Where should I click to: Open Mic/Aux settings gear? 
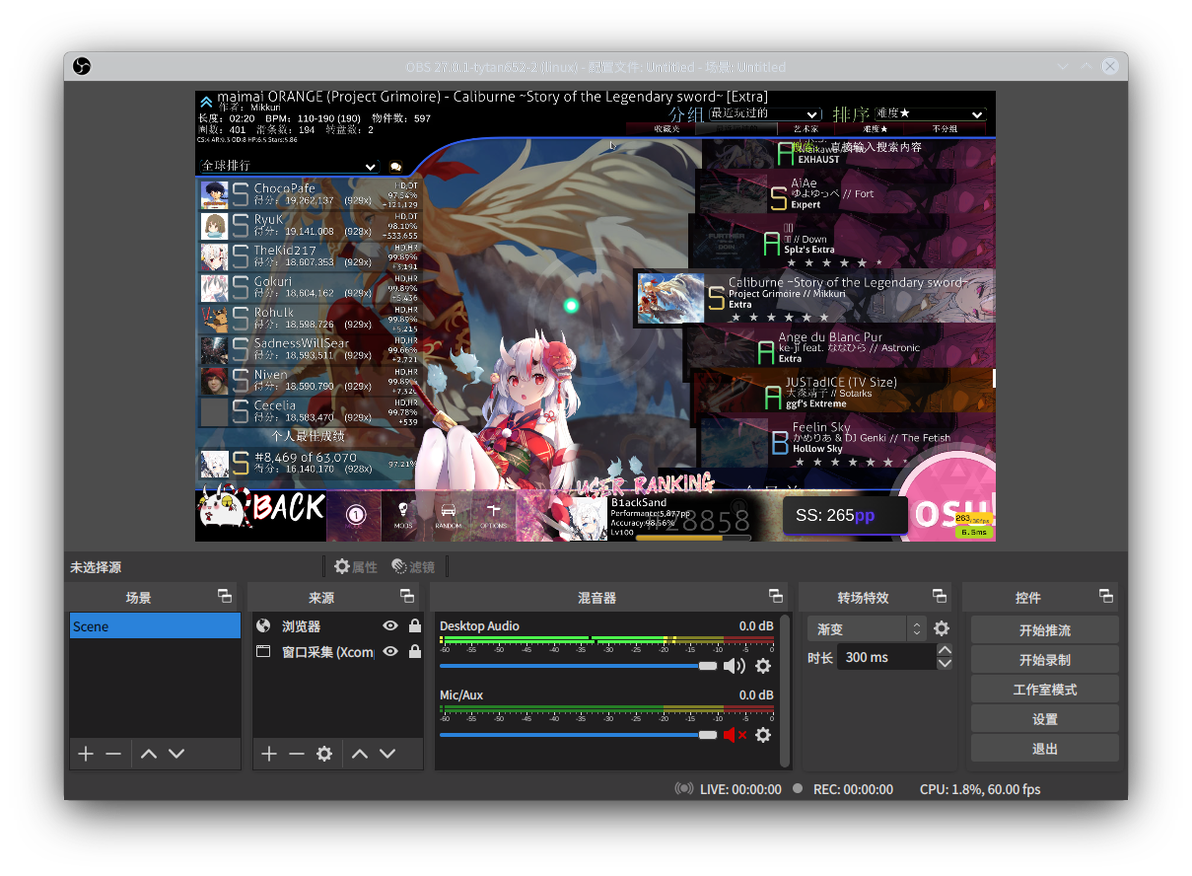762,735
